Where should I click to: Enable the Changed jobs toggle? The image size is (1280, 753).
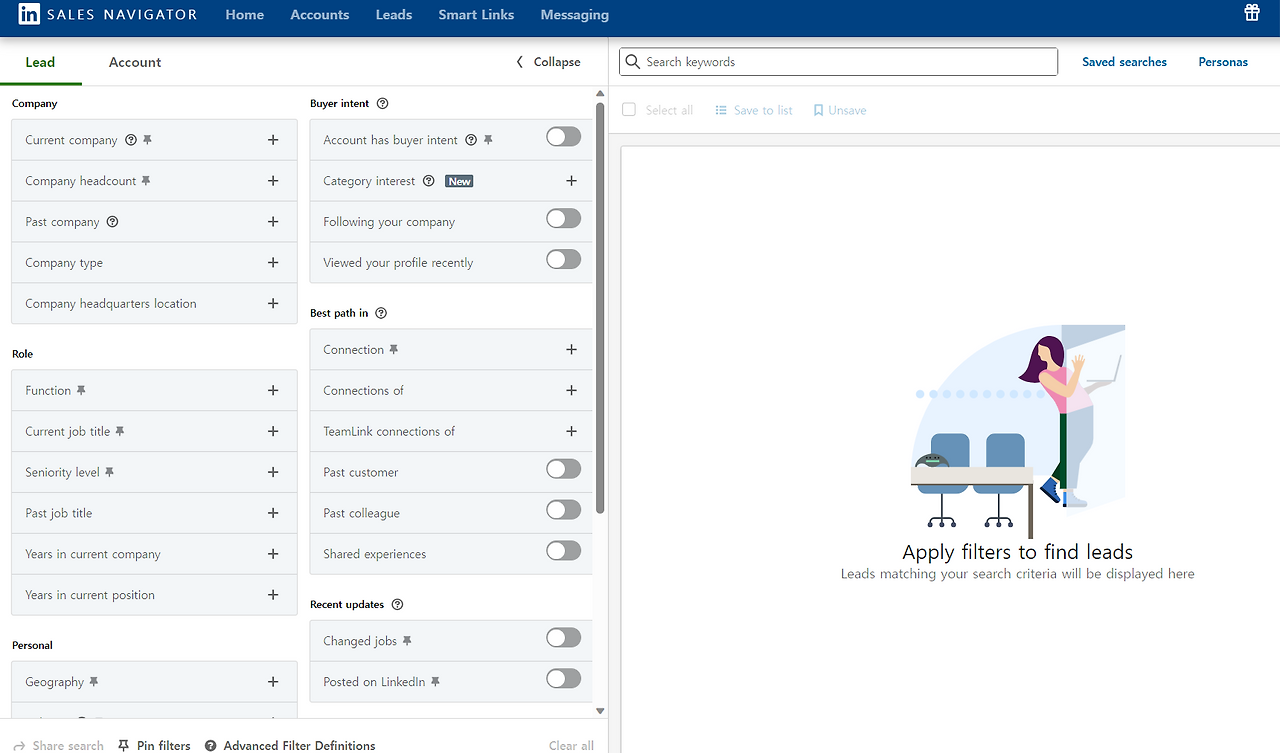coord(564,637)
